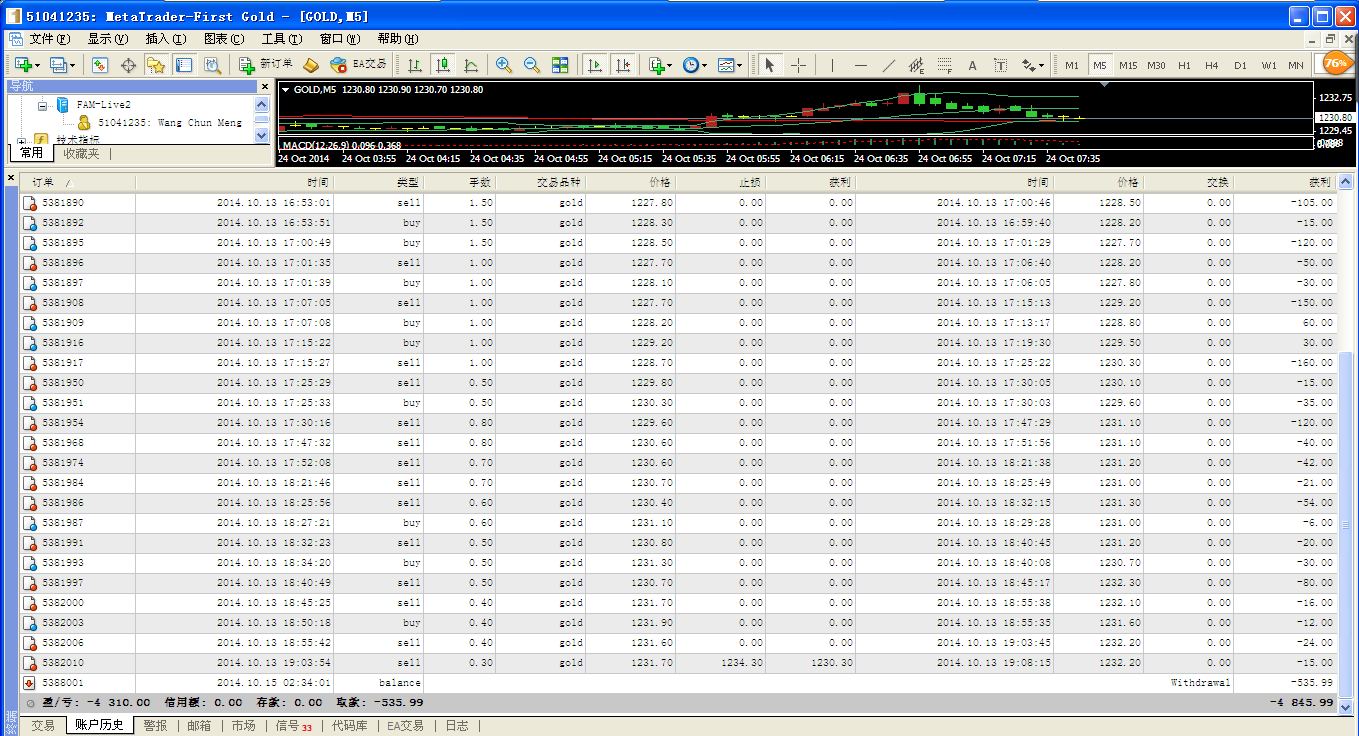Viewport: 1359px width, 736px height.
Task: Switch chart to line chart
Action: (471, 65)
